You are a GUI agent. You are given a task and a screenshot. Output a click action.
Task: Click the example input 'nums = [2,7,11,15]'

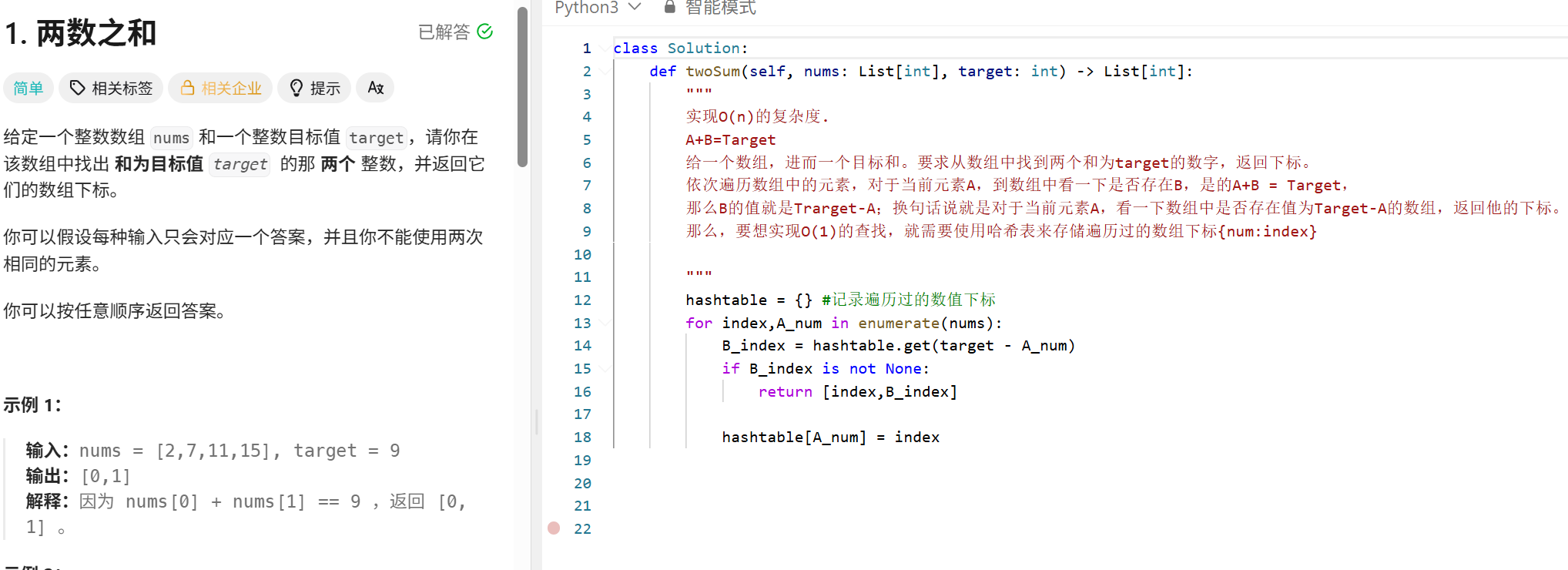(175, 451)
